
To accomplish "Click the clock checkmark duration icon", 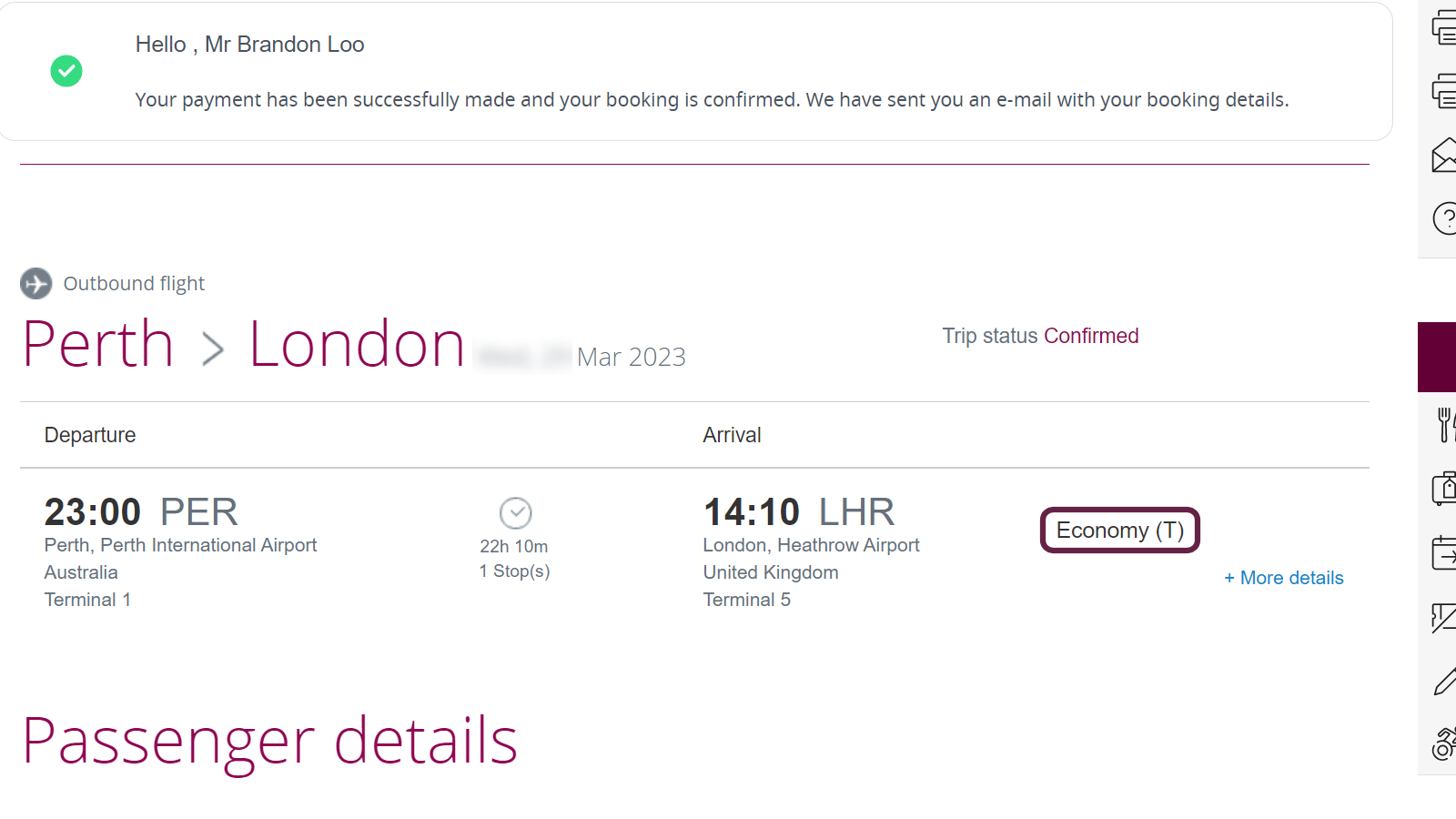I will pyautogui.click(x=516, y=513).
